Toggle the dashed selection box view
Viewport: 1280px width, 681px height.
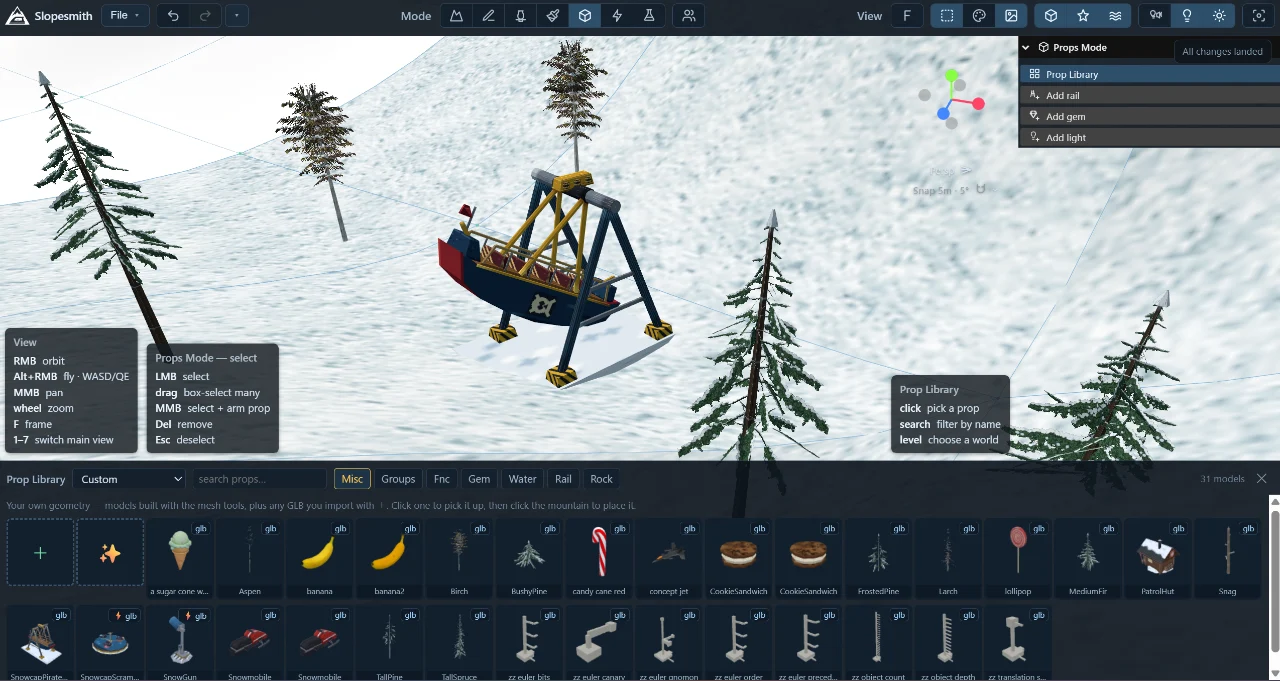click(947, 16)
